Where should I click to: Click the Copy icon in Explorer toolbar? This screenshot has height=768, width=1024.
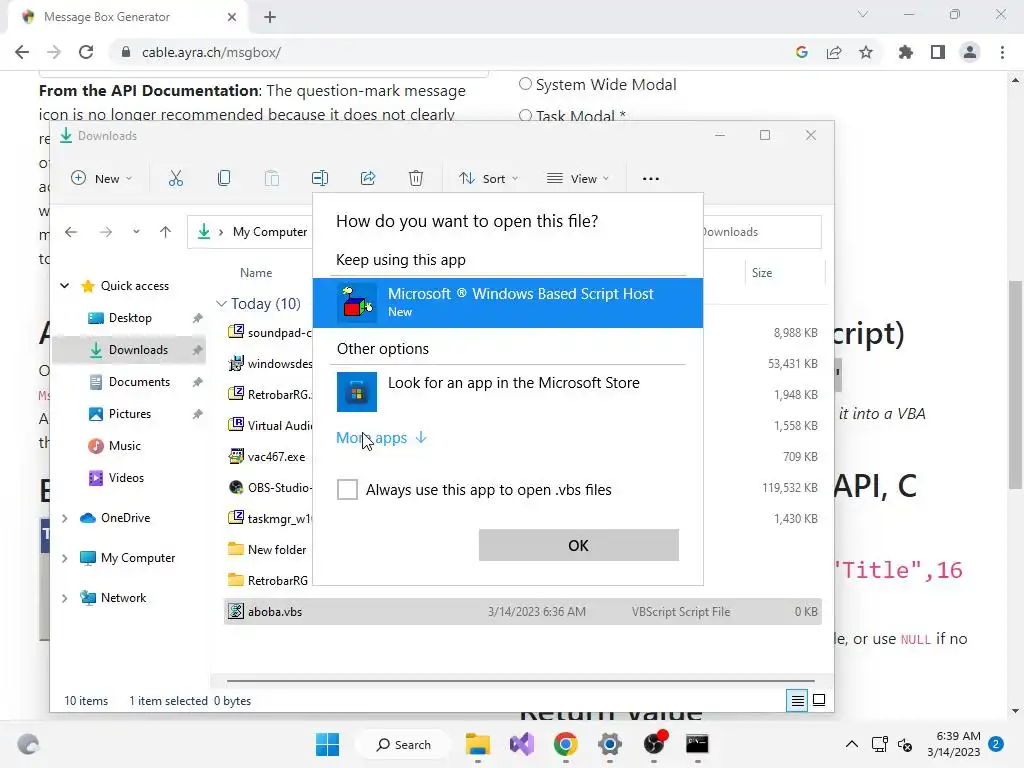pyautogui.click(x=224, y=178)
